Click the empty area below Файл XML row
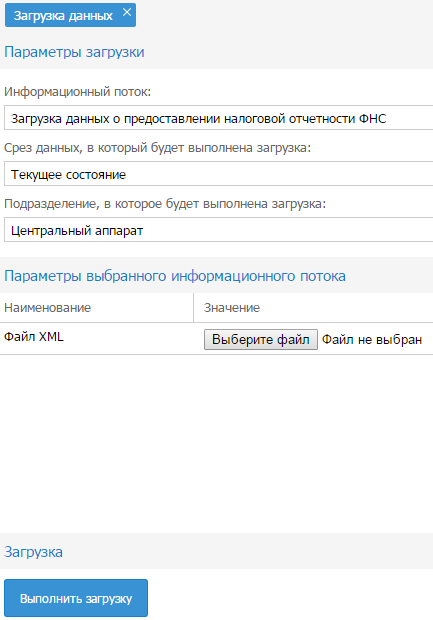Image resolution: width=433 pixels, height=620 pixels. coord(216,443)
